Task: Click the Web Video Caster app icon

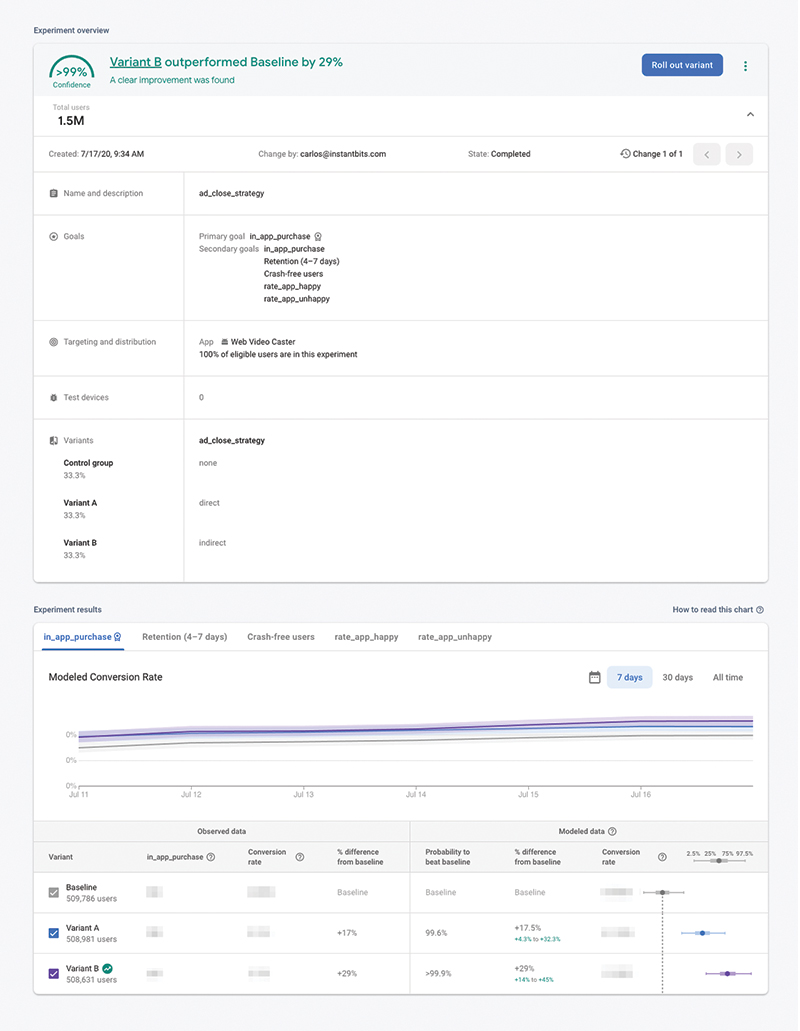Action: tap(225, 342)
